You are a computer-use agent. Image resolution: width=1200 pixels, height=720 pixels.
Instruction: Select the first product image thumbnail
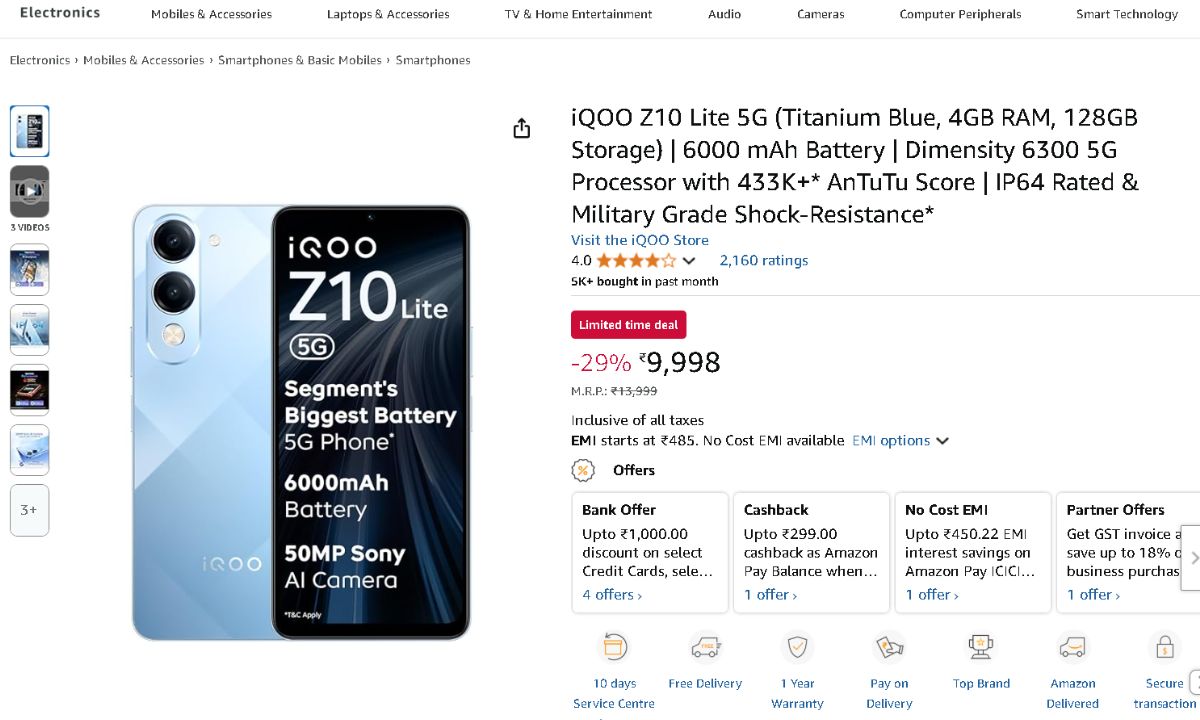pos(30,131)
